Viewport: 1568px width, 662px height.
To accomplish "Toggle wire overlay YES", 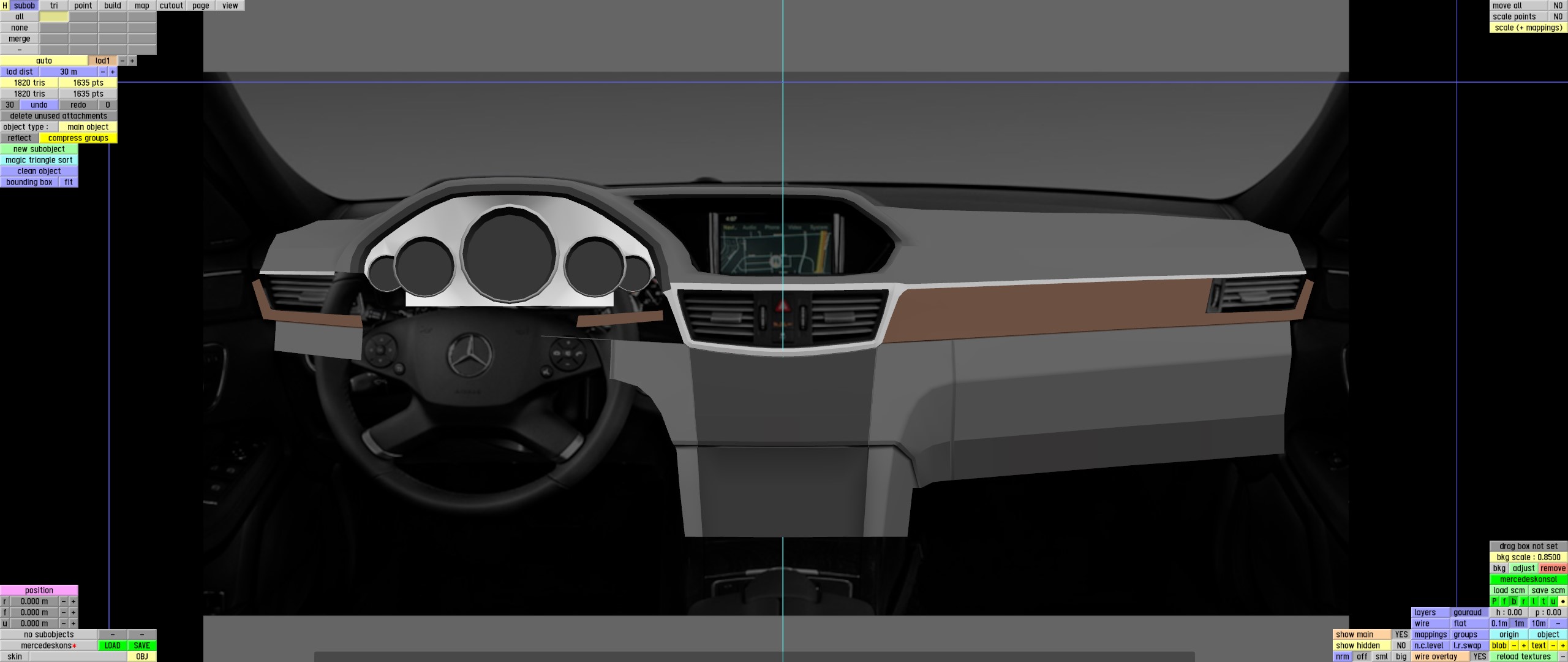I will click(x=1480, y=656).
